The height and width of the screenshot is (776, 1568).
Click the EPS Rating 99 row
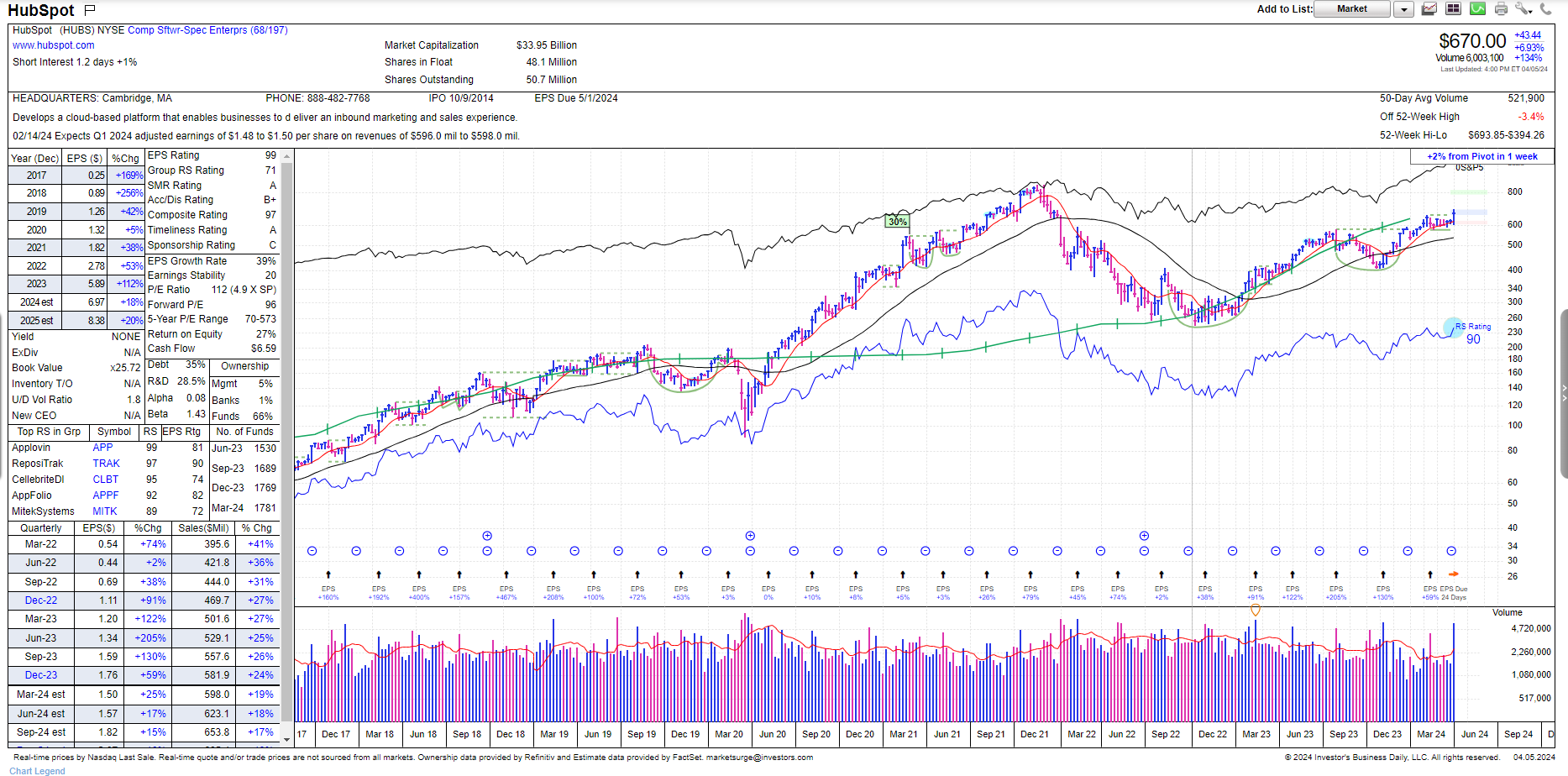tap(212, 155)
